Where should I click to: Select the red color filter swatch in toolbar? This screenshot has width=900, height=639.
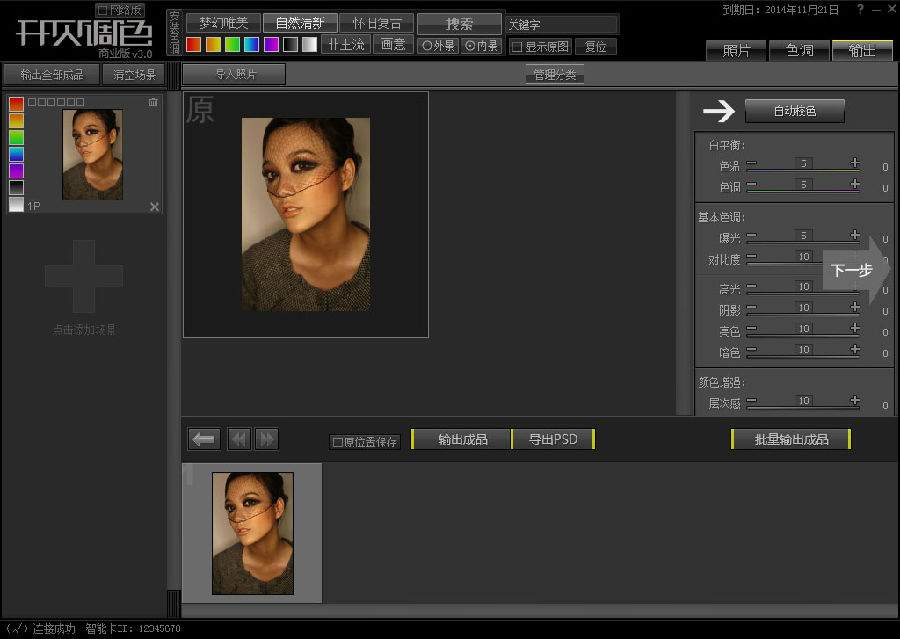(194, 45)
